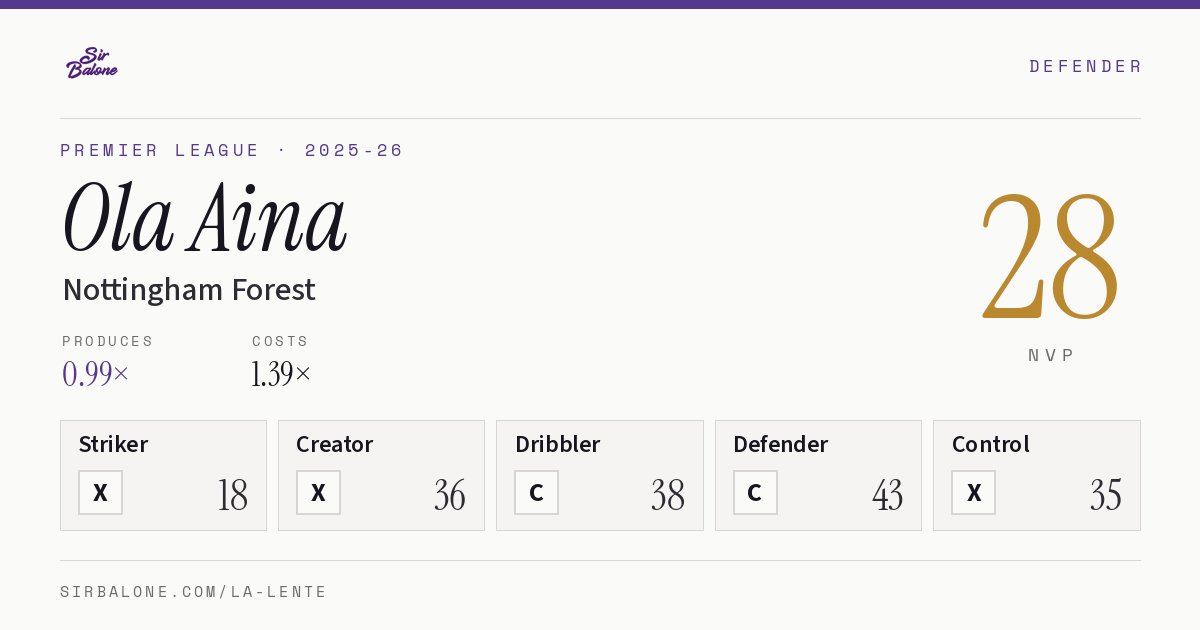Click the large 28 NVP score
Image resolution: width=1200 pixels, height=630 pixels.
1050,256
